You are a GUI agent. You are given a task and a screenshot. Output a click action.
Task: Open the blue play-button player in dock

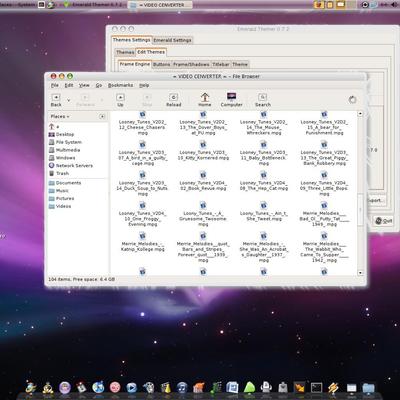click(132, 387)
